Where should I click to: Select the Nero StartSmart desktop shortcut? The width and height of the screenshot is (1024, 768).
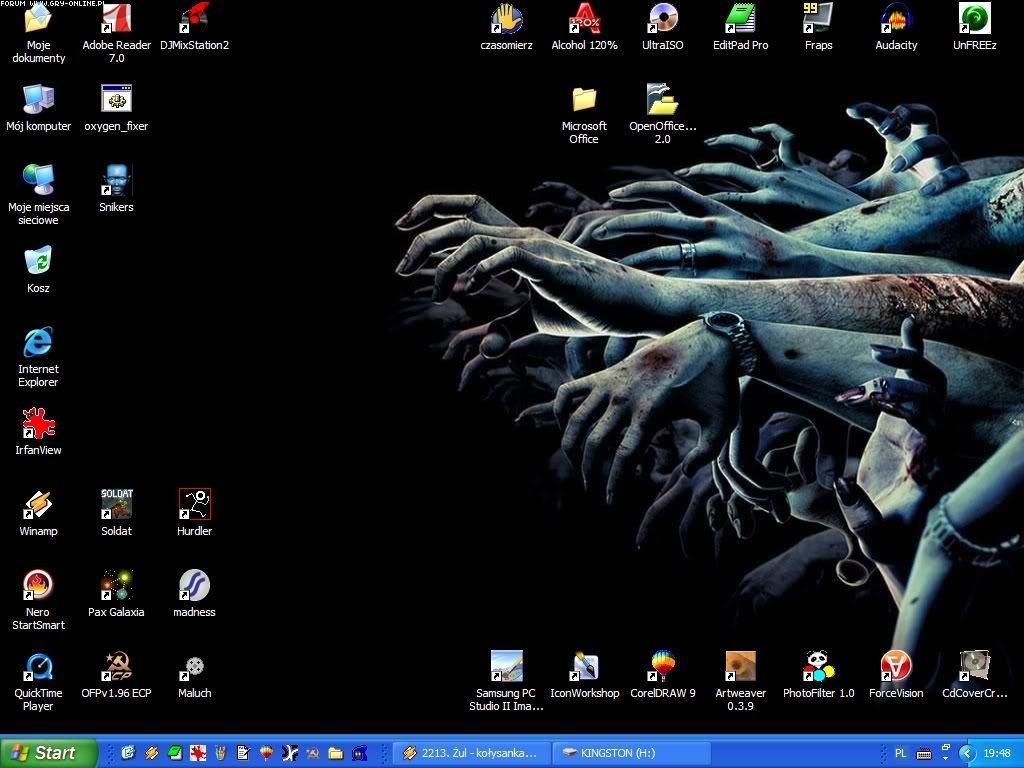pos(39,600)
